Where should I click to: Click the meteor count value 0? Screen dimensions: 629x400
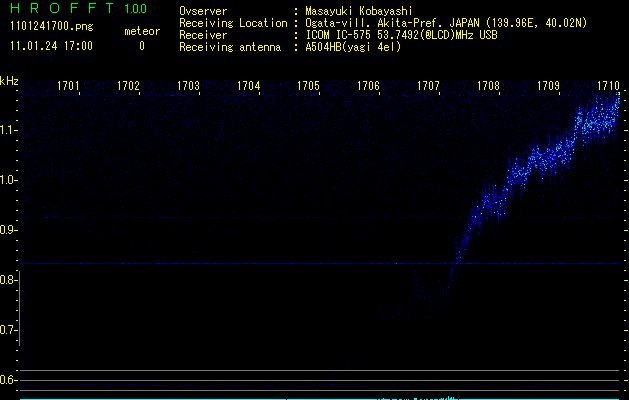[142, 46]
